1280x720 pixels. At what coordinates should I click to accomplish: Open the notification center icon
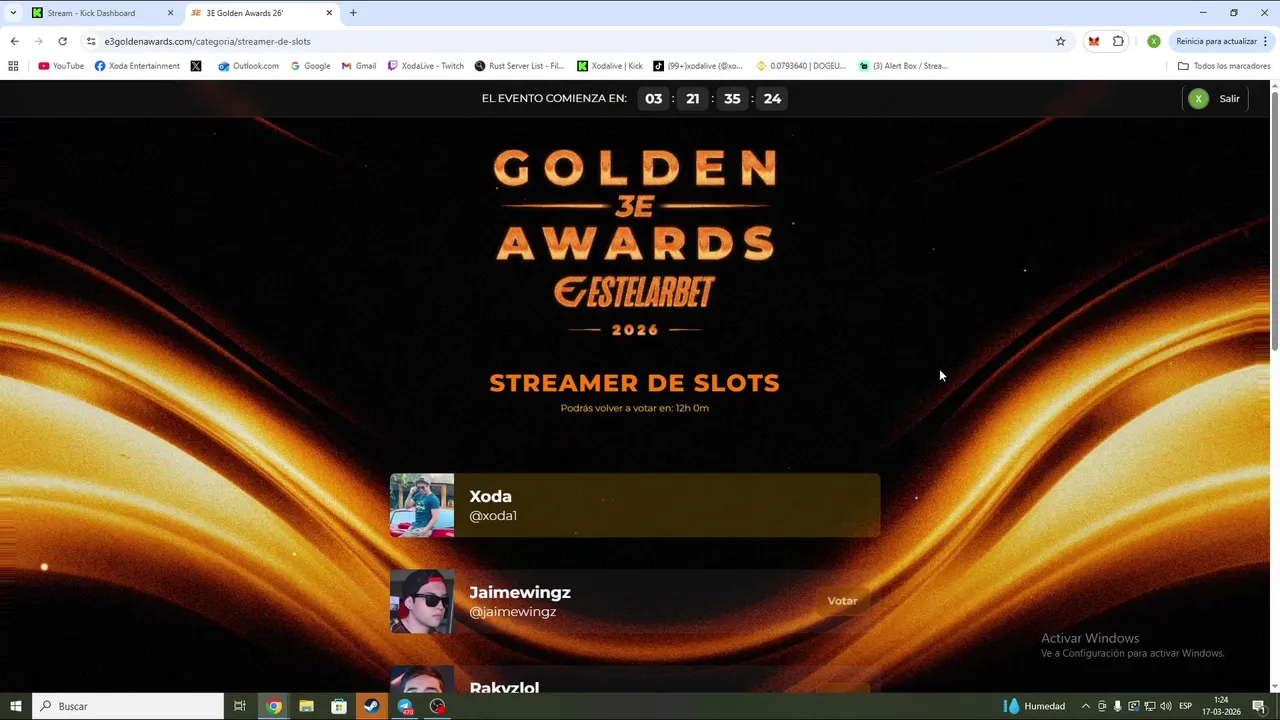click(x=1259, y=706)
